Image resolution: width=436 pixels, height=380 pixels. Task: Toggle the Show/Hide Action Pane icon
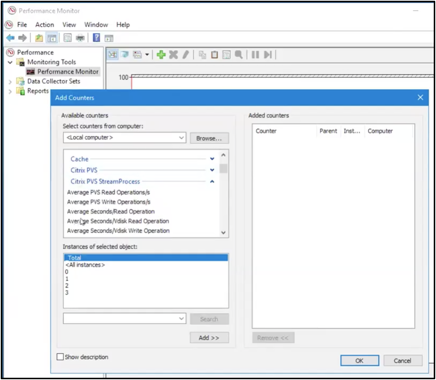click(x=109, y=38)
